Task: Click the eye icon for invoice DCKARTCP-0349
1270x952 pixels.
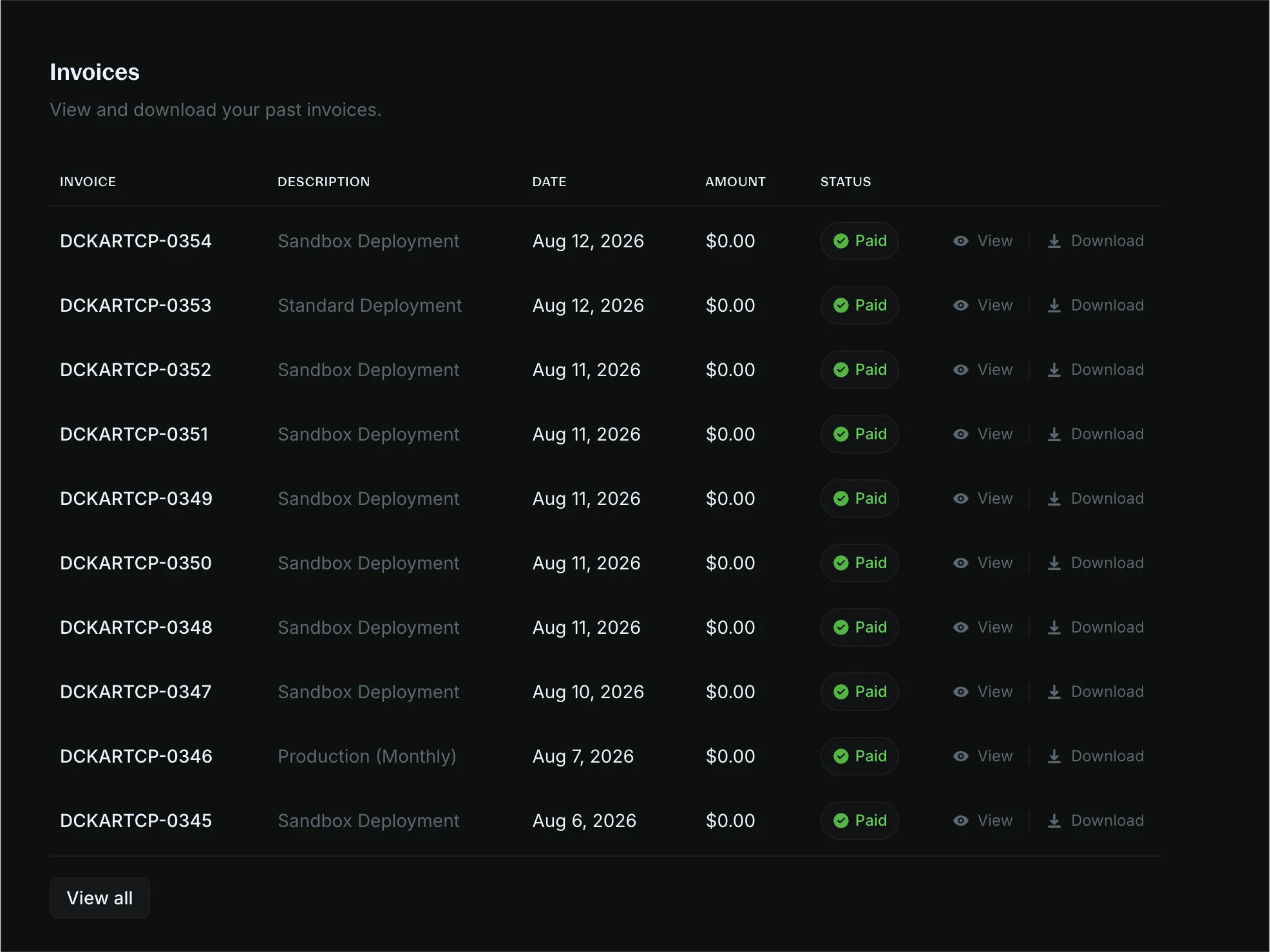Action: (x=960, y=499)
